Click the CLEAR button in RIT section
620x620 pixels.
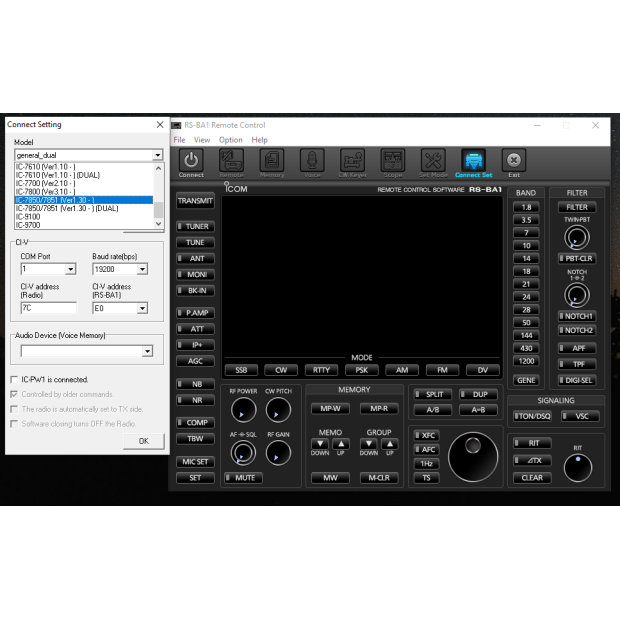click(532, 478)
